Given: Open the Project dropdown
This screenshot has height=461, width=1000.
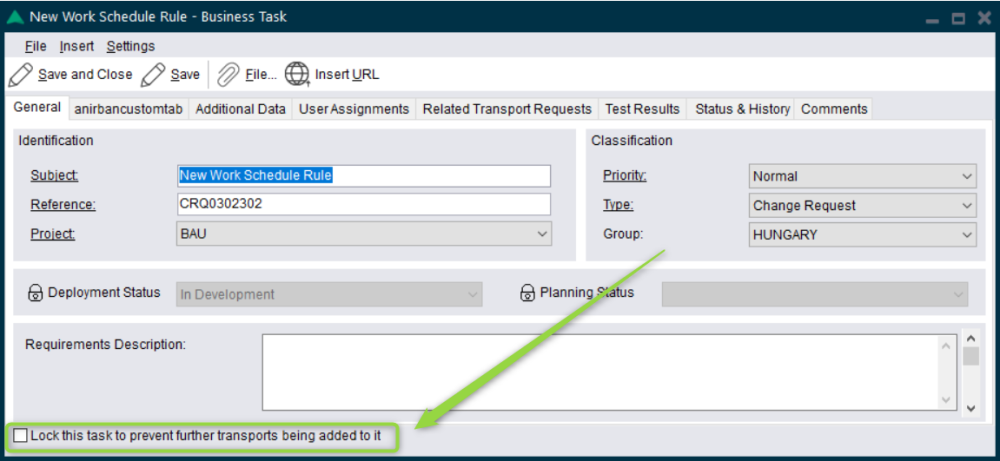Looking at the screenshot, I should 542,234.
